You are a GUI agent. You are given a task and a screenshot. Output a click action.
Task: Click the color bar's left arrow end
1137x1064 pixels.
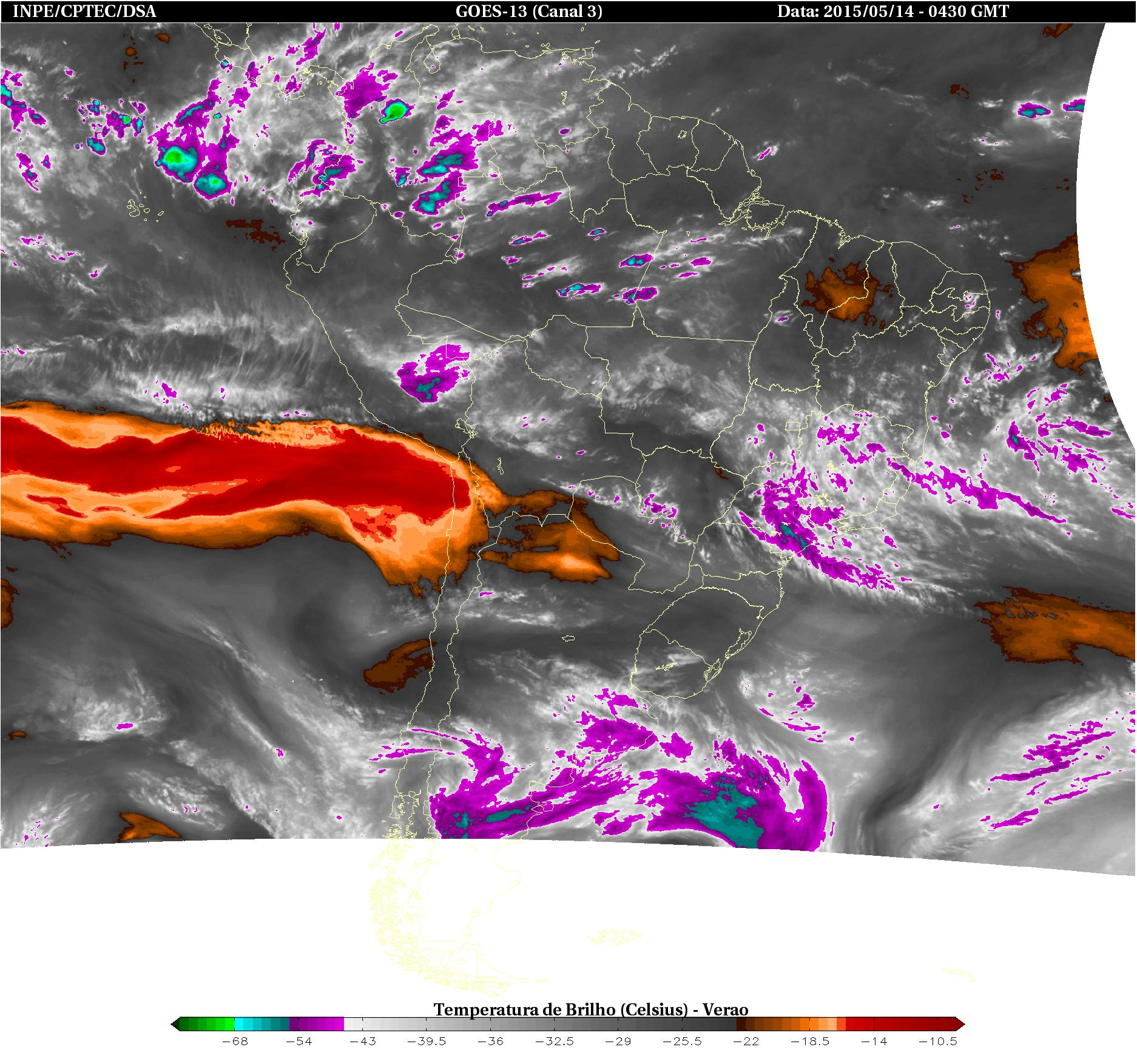175,1025
